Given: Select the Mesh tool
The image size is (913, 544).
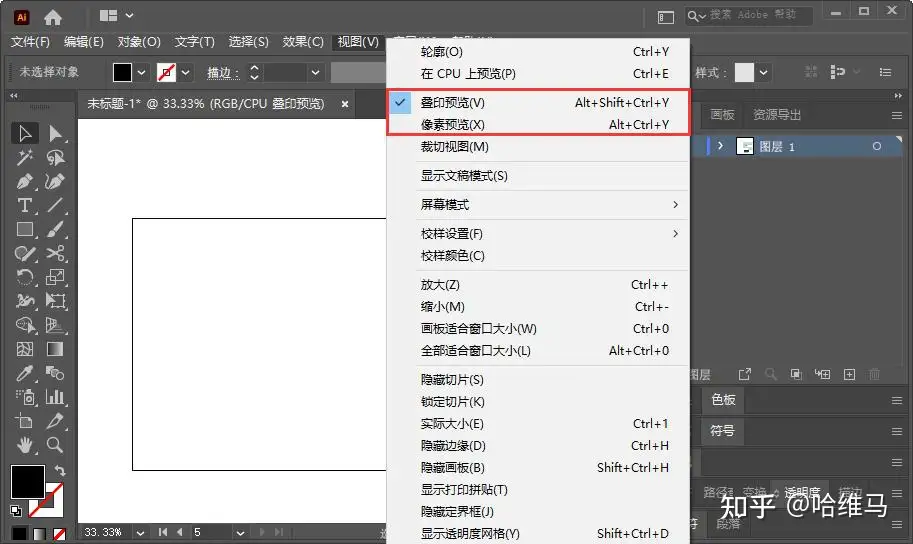Looking at the screenshot, I should [x=24, y=348].
